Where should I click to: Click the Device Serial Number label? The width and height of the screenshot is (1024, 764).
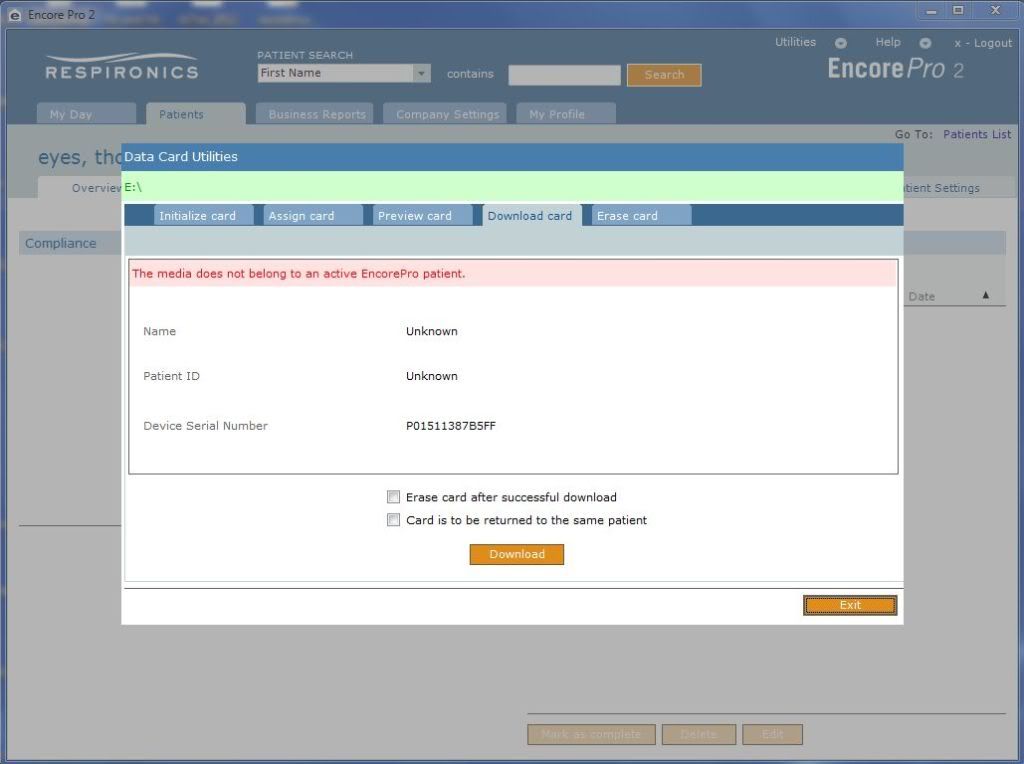[x=205, y=426]
